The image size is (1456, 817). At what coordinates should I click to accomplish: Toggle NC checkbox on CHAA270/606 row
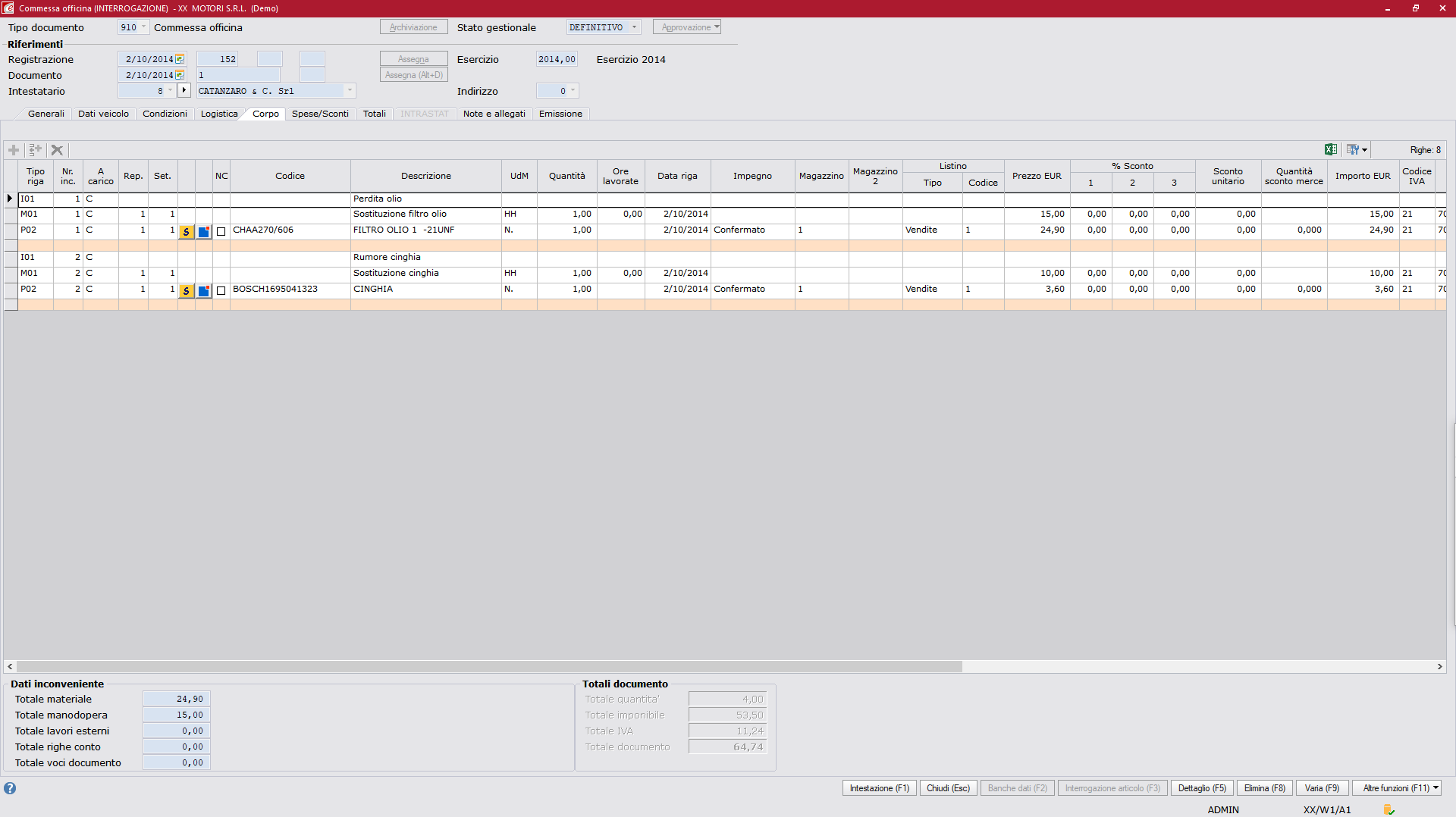tap(221, 231)
